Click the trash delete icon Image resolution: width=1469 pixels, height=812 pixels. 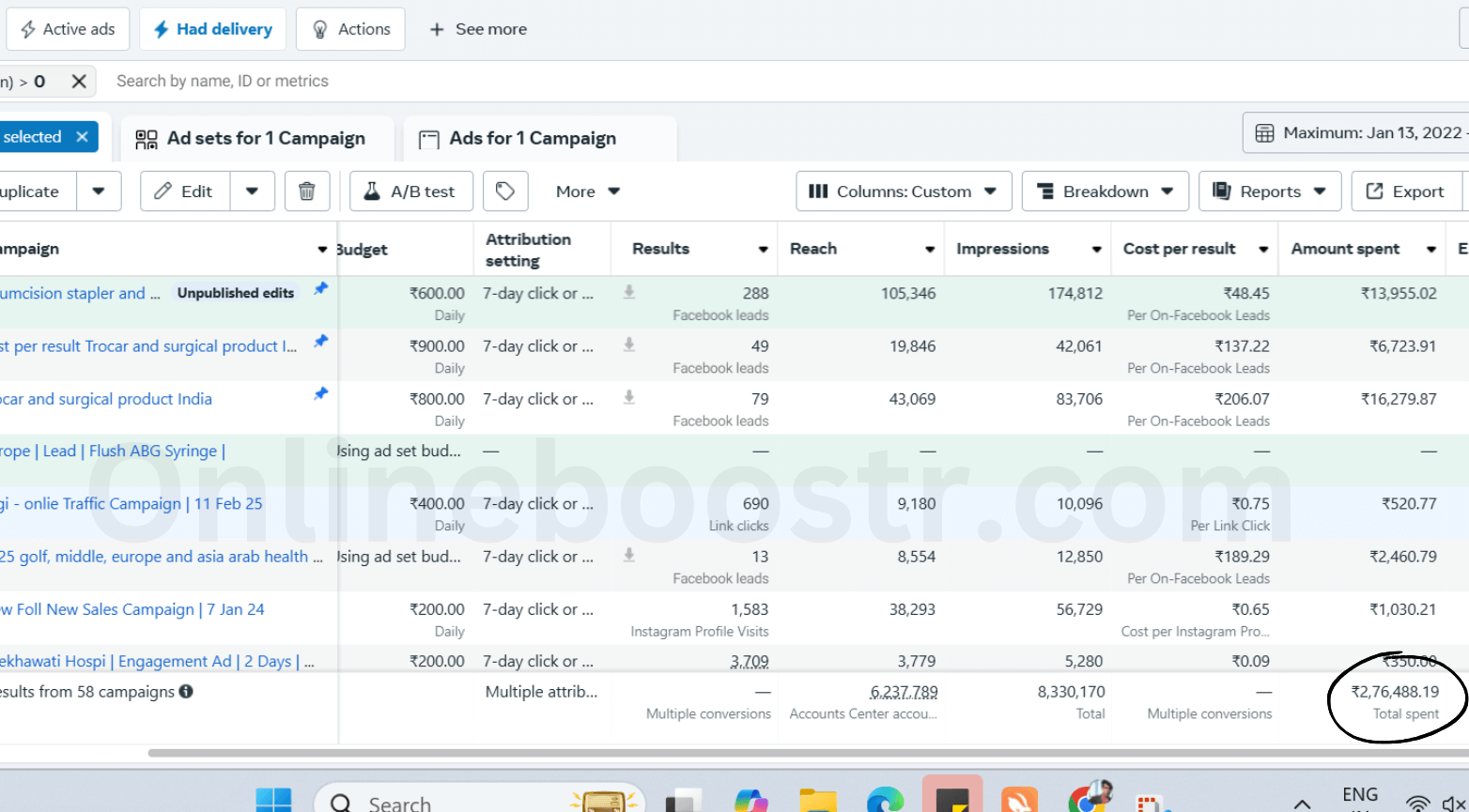[x=306, y=192]
